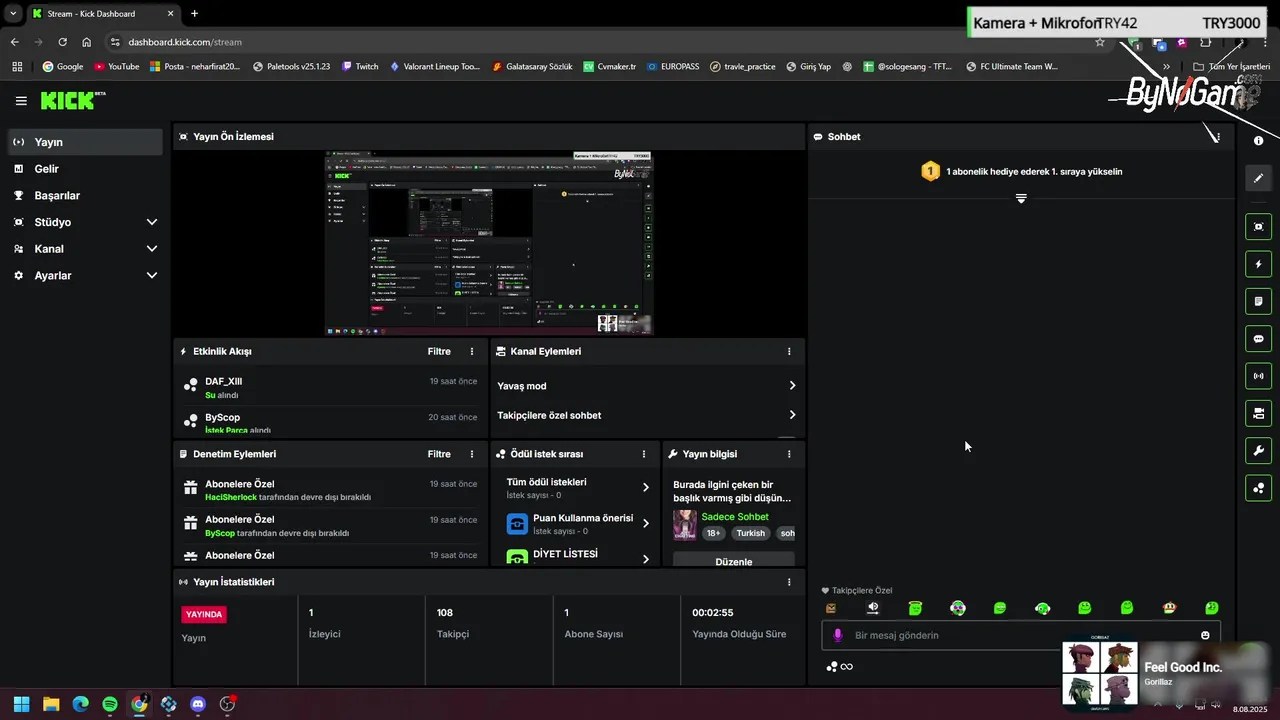Select the ByScop activity entry
The width and height of the screenshot is (1280, 720).
[x=330, y=422]
